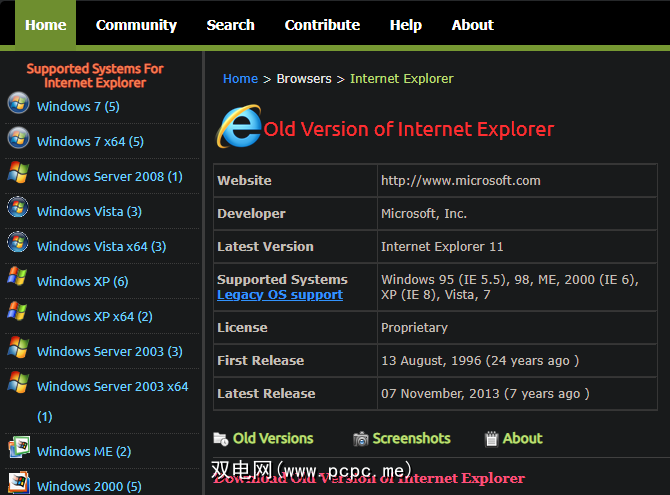Click the Windows 7 logo icon
Viewport: 670px width, 495px height.
pyautogui.click(x=18, y=103)
